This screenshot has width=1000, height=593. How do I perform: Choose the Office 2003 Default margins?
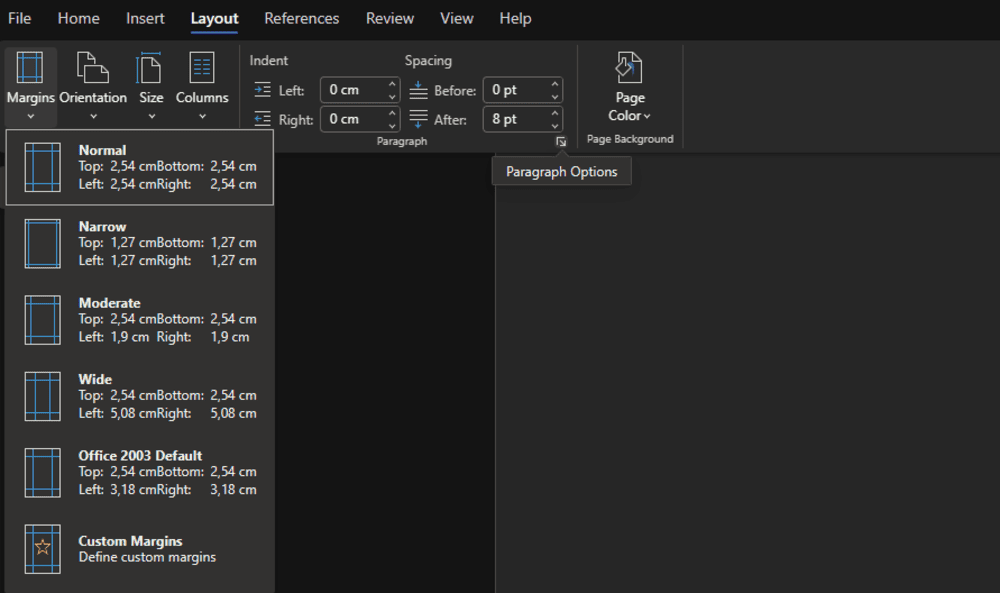tap(140, 473)
